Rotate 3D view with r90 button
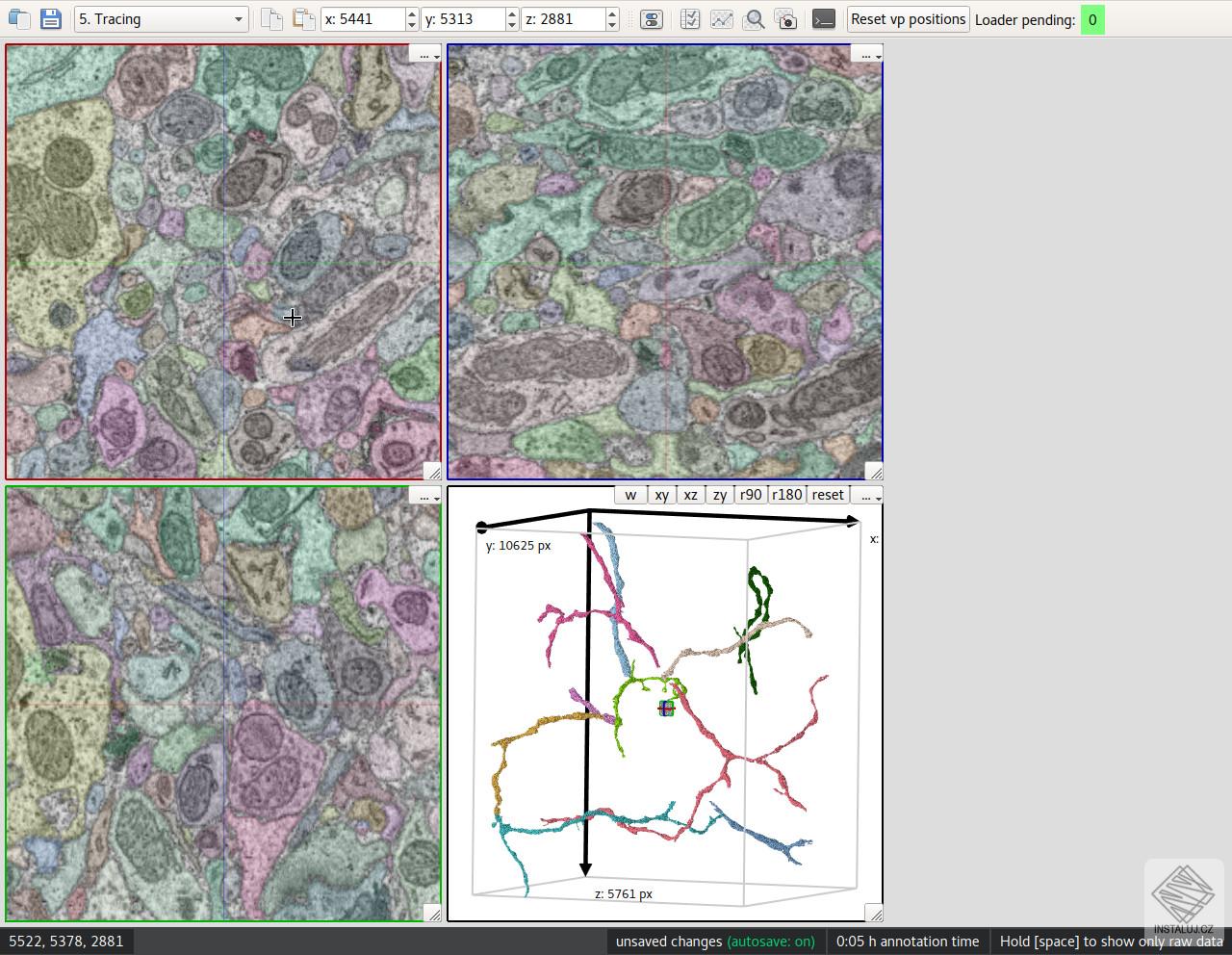The image size is (1232, 955). click(x=750, y=495)
